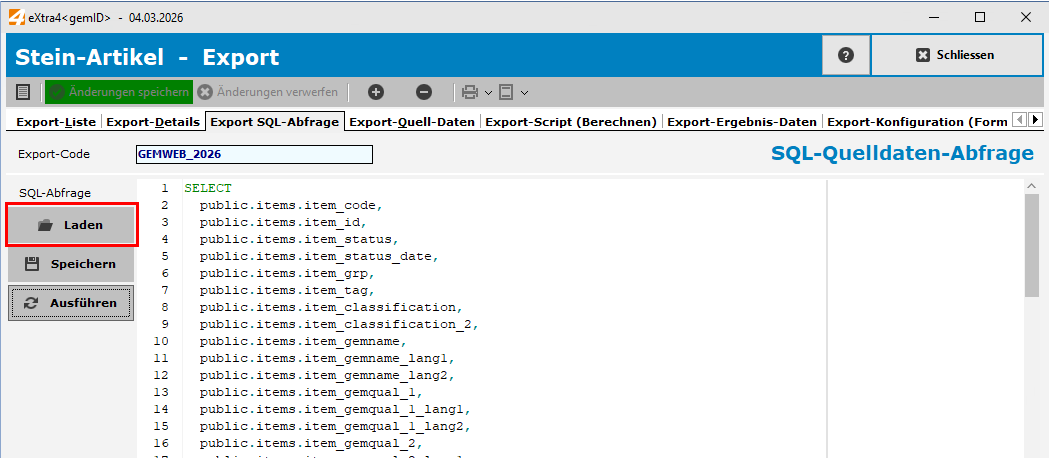Image resolution: width=1049 pixels, height=458 pixels.
Task: Click the eXtra4 app icon in title bar
Action: [17, 17]
